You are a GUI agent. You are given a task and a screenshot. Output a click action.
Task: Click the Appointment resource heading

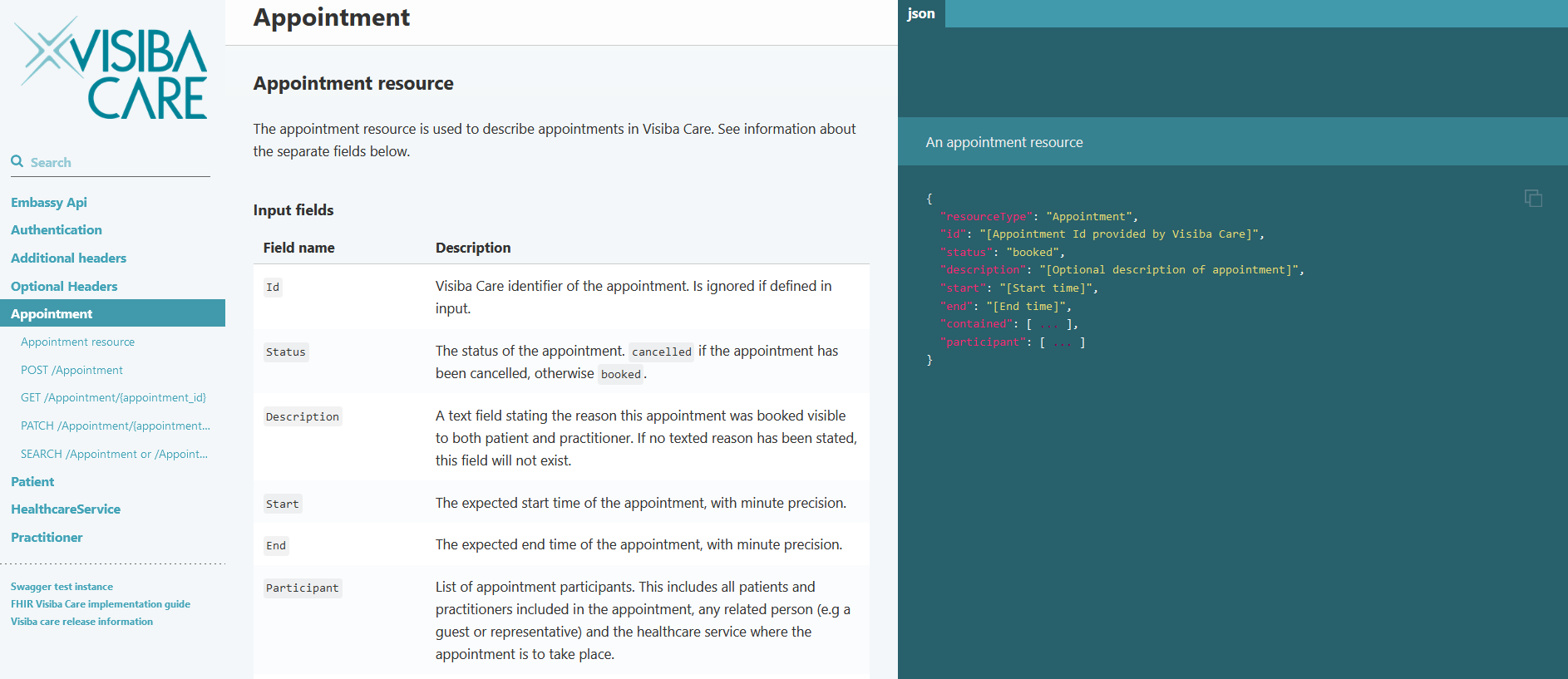click(353, 83)
